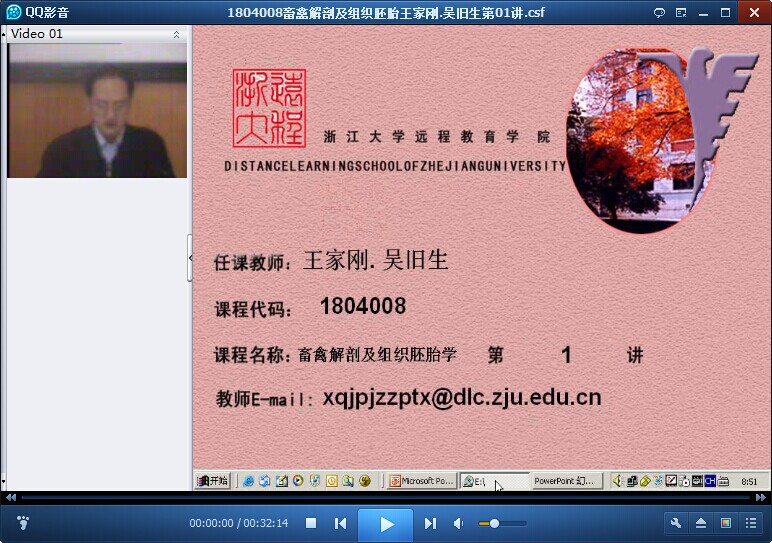Open the QQ影音 main menu logo
This screenshot has width=772, height=543.
(x=13, y=12)
